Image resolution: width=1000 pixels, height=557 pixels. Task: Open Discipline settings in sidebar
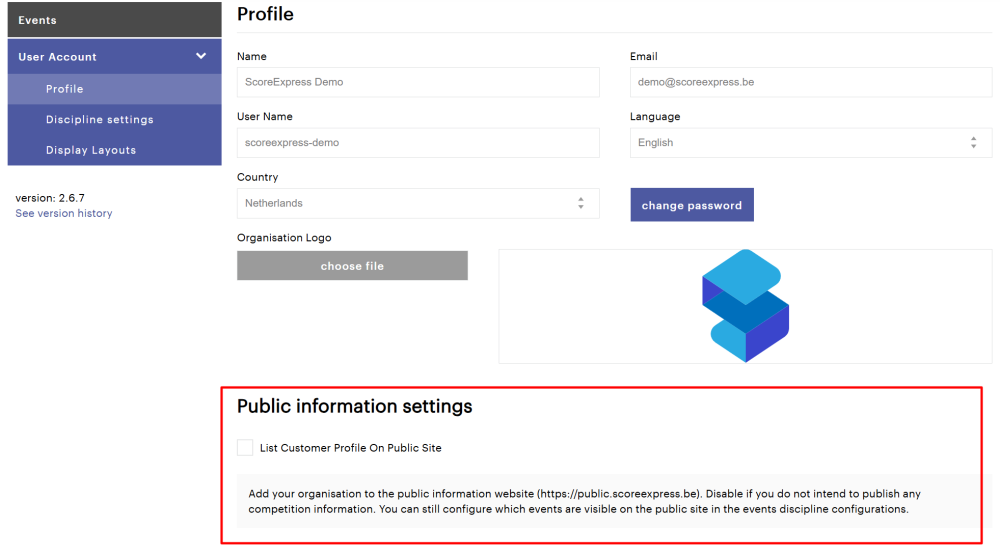coord(100,119)
